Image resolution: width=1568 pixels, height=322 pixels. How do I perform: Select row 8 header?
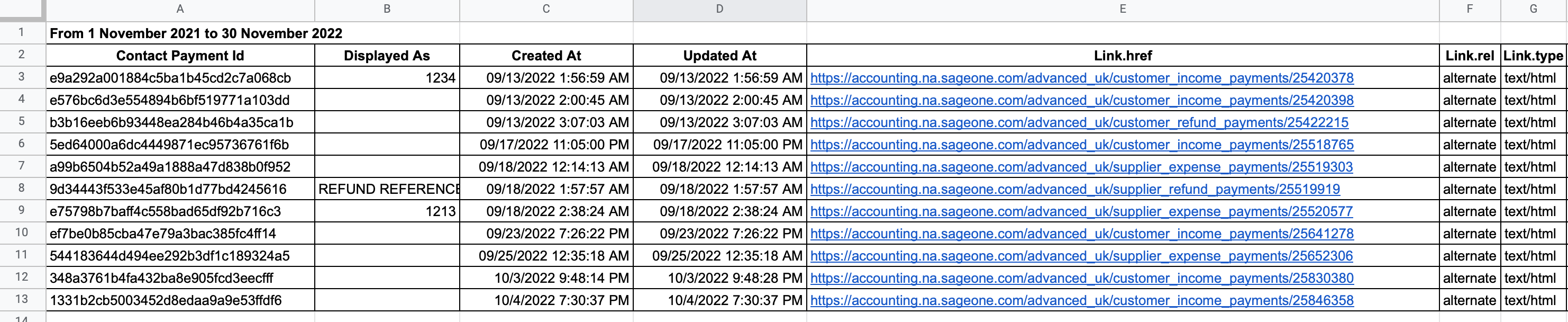click(x=22, y=189)
